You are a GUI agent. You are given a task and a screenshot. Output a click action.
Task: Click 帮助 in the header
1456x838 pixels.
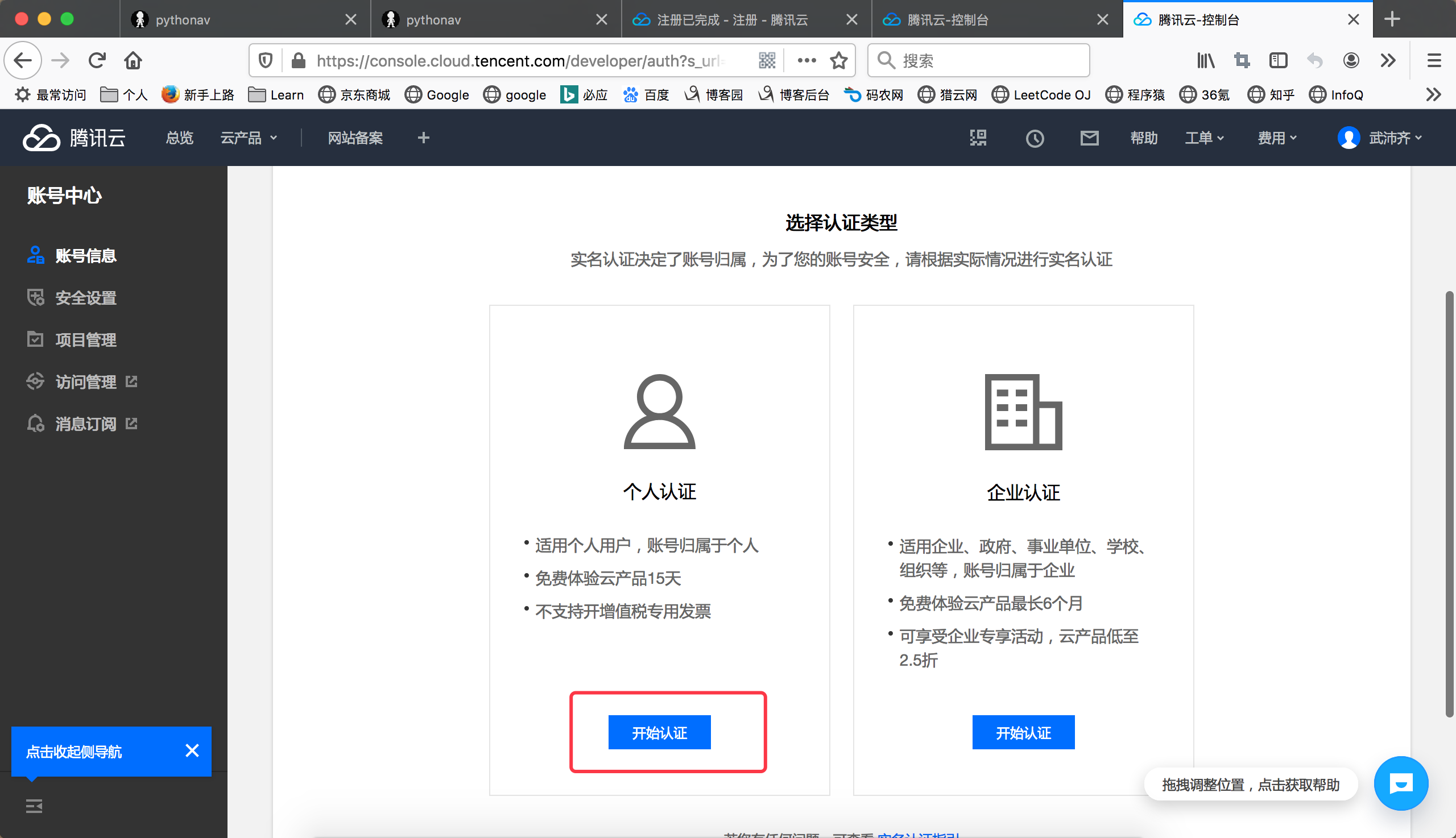[1143, 138]
